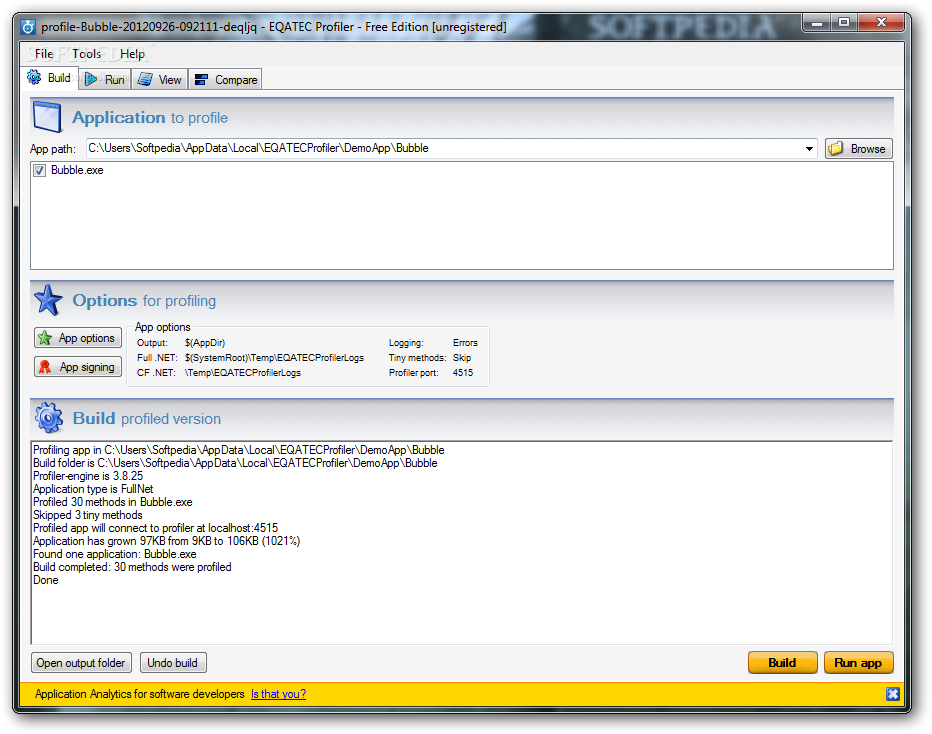
Task: Click 'Profiled 30 methods in Bubble.exe' line
Action: (113, 502)
